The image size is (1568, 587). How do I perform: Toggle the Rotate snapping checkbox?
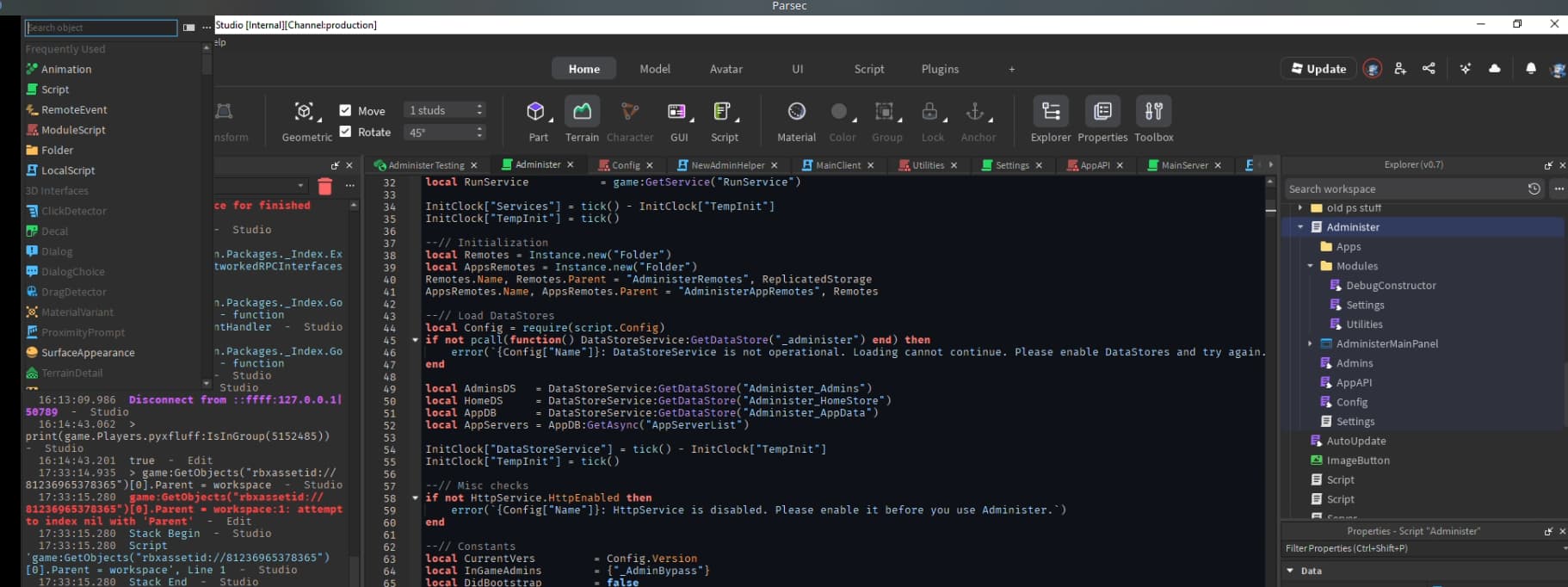(x=345, y=132)
